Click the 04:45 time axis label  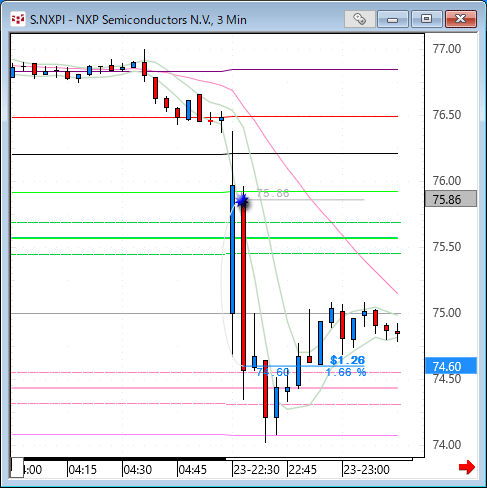(193, 470)
